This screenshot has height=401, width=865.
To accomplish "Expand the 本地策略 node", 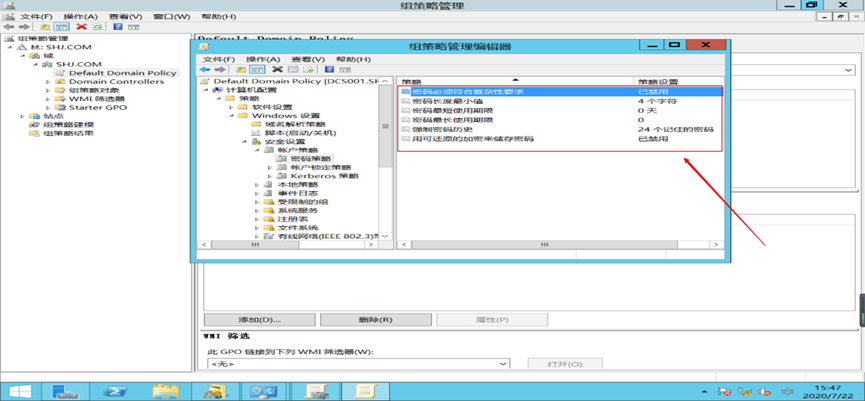I will (x=257, y=185).
